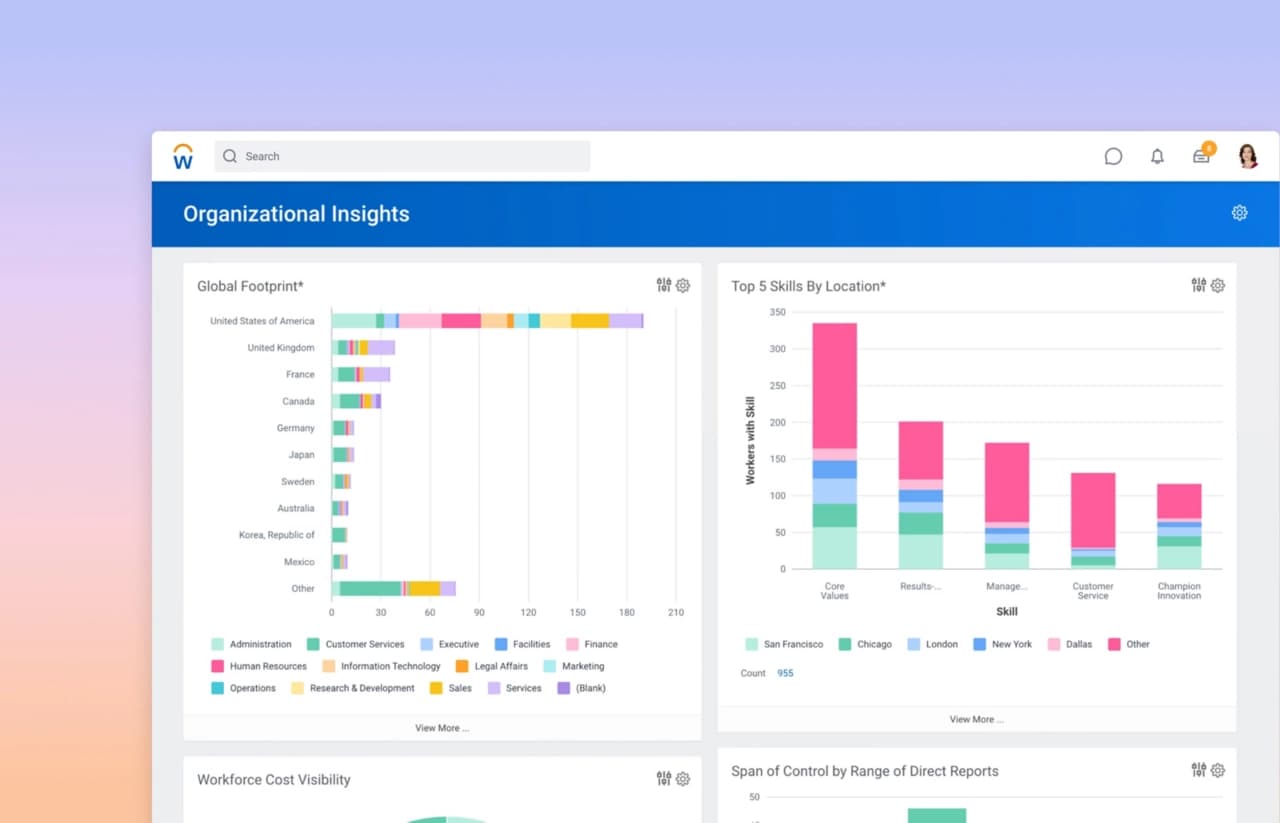This screenshot has width=1280, height=823.
Task: Click the Other row bar in Global Footprint
Action: pos(394,588)
